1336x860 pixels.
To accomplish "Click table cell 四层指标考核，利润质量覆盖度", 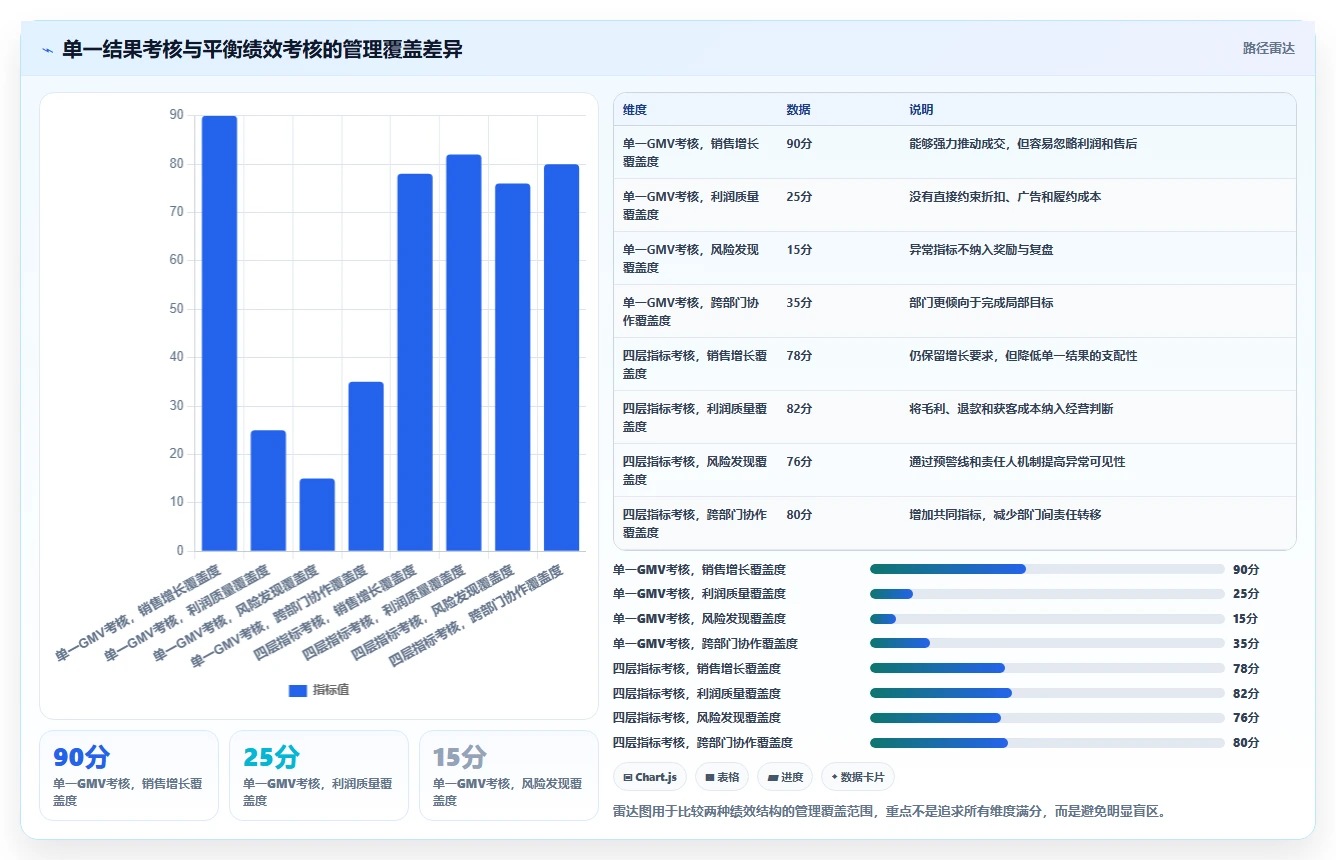I will coord(695,417).
